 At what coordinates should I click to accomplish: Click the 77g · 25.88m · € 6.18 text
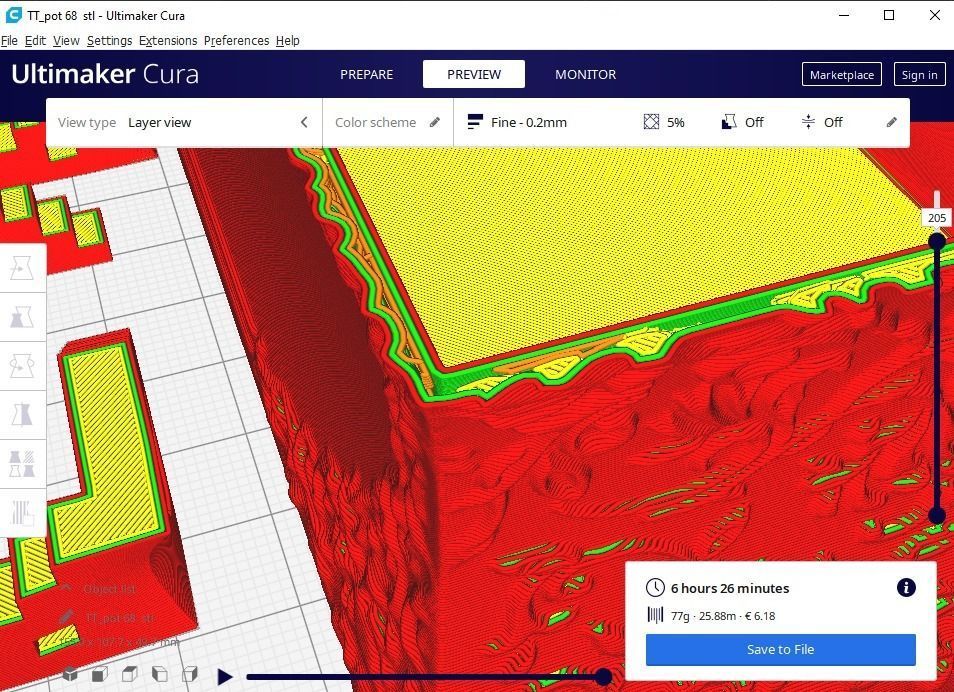tap(723, 616)
